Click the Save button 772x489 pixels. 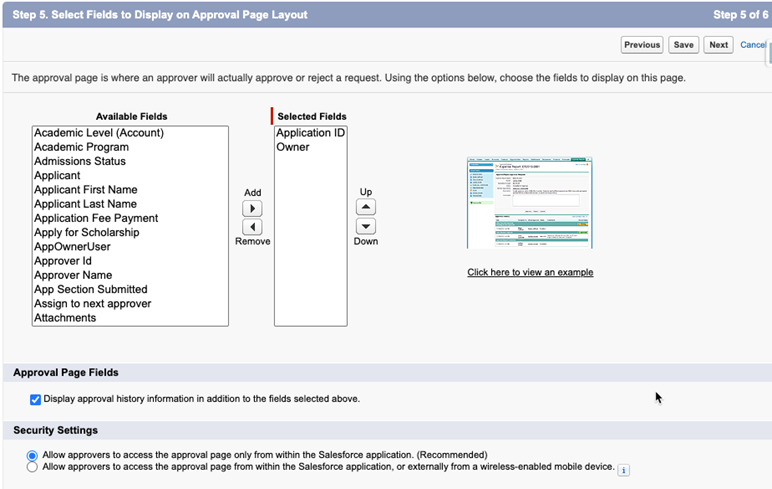pyautogui.click(x=684, y=45)
